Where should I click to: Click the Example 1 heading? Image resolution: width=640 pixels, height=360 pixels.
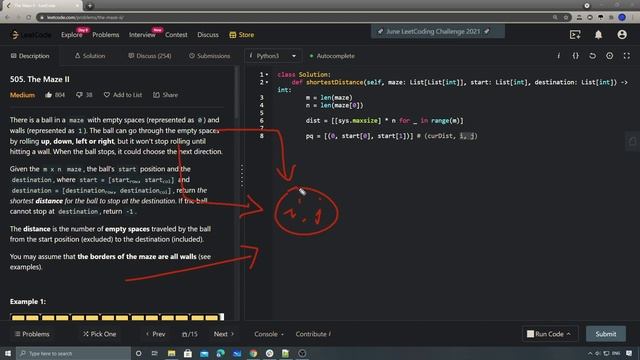28,302
